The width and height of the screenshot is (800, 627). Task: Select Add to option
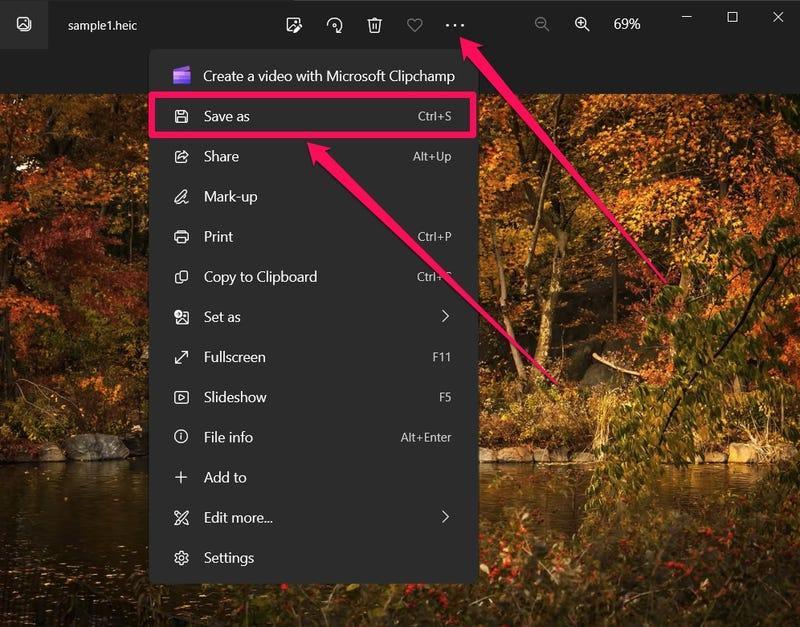point(313,477)
